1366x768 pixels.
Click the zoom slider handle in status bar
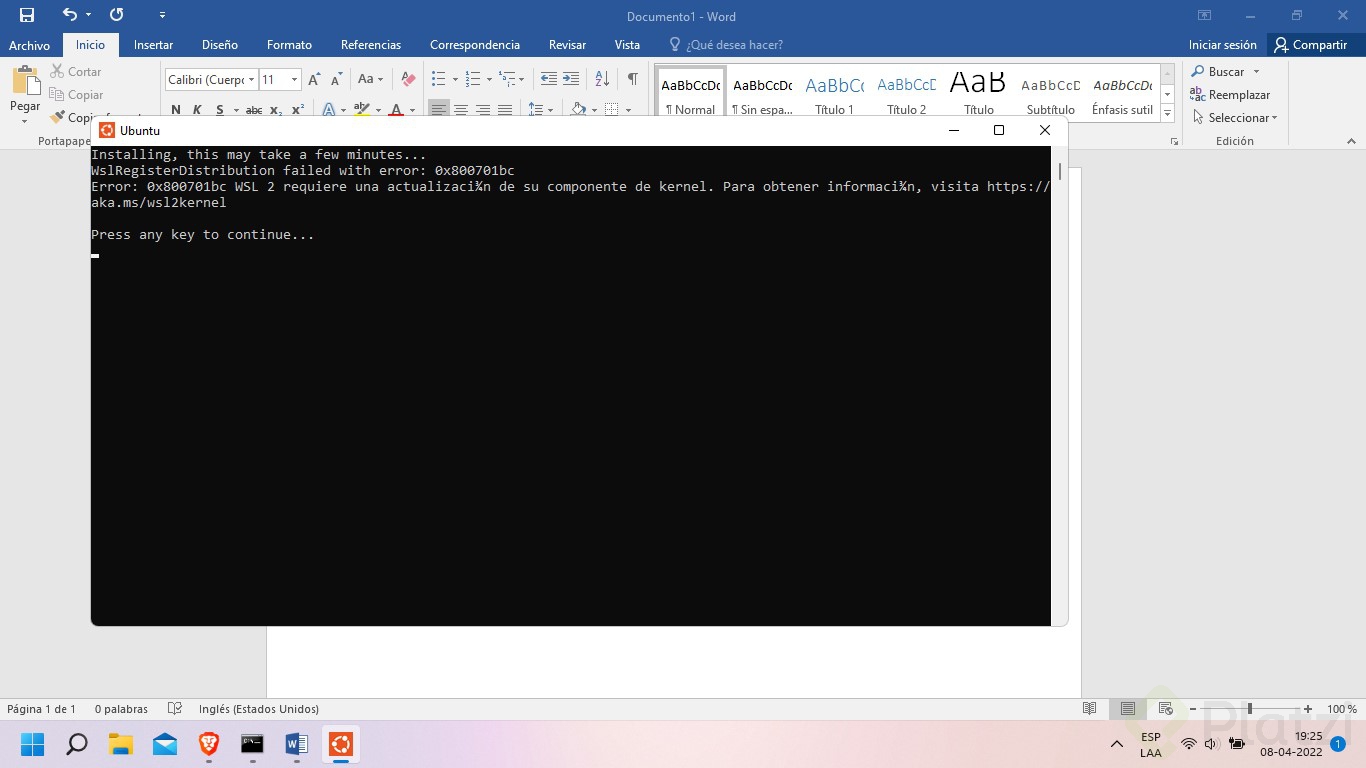[1249, 709]
